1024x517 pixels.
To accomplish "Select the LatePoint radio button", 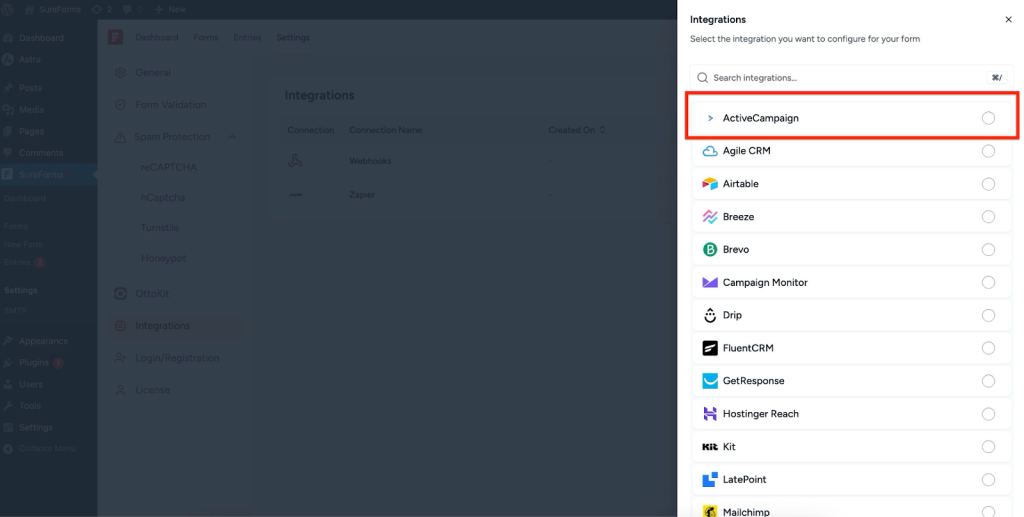I will 988,480.
